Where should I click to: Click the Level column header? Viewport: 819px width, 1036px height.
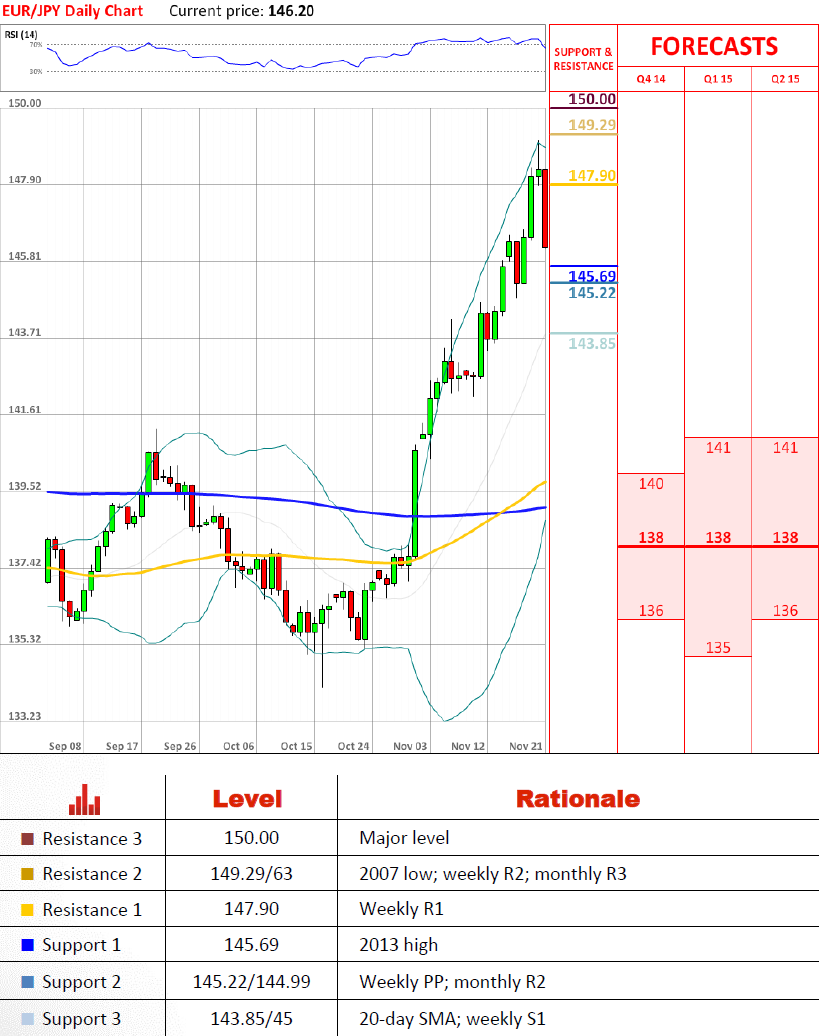coord(248,799)
